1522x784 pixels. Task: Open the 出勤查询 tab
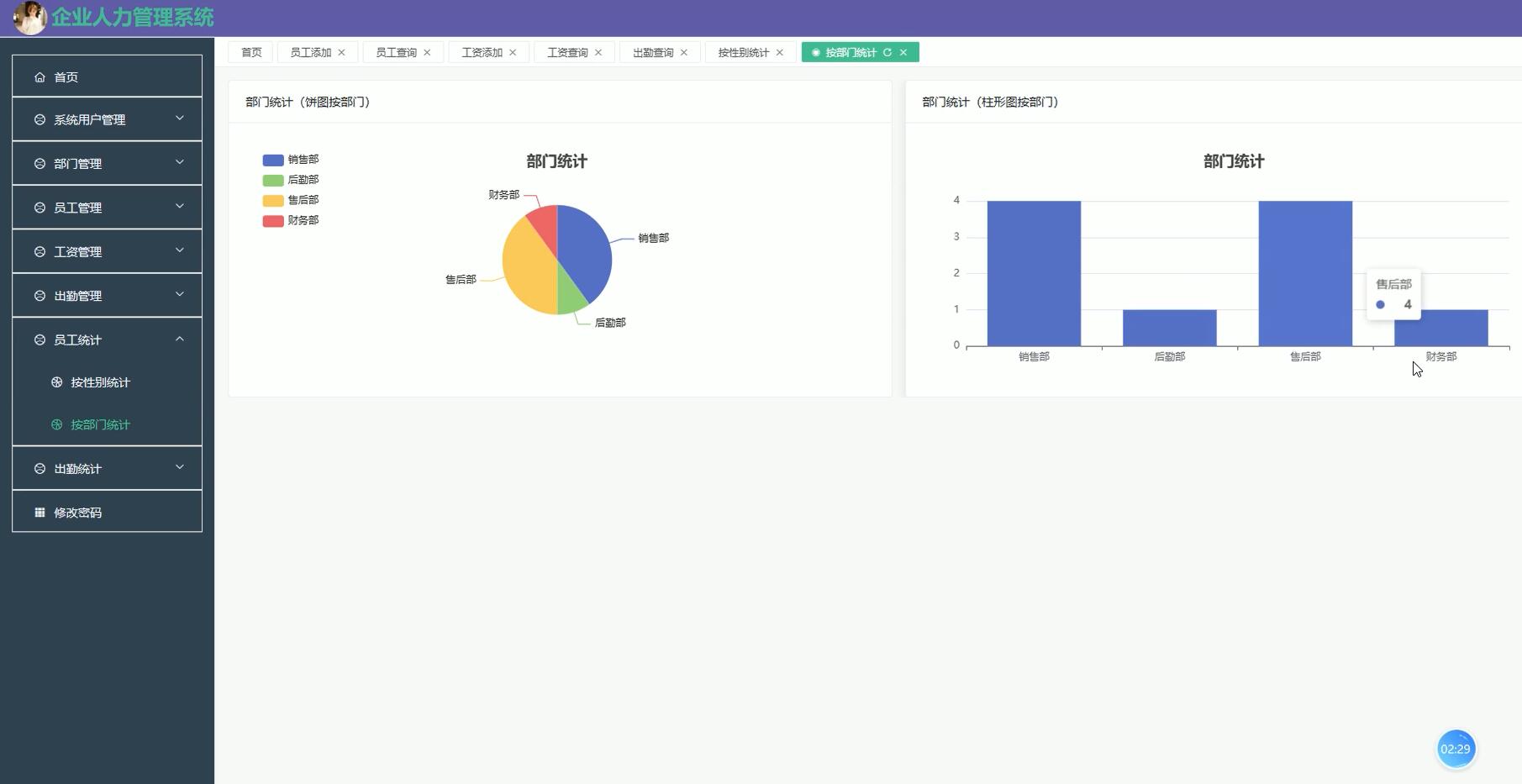click(653, 52)
